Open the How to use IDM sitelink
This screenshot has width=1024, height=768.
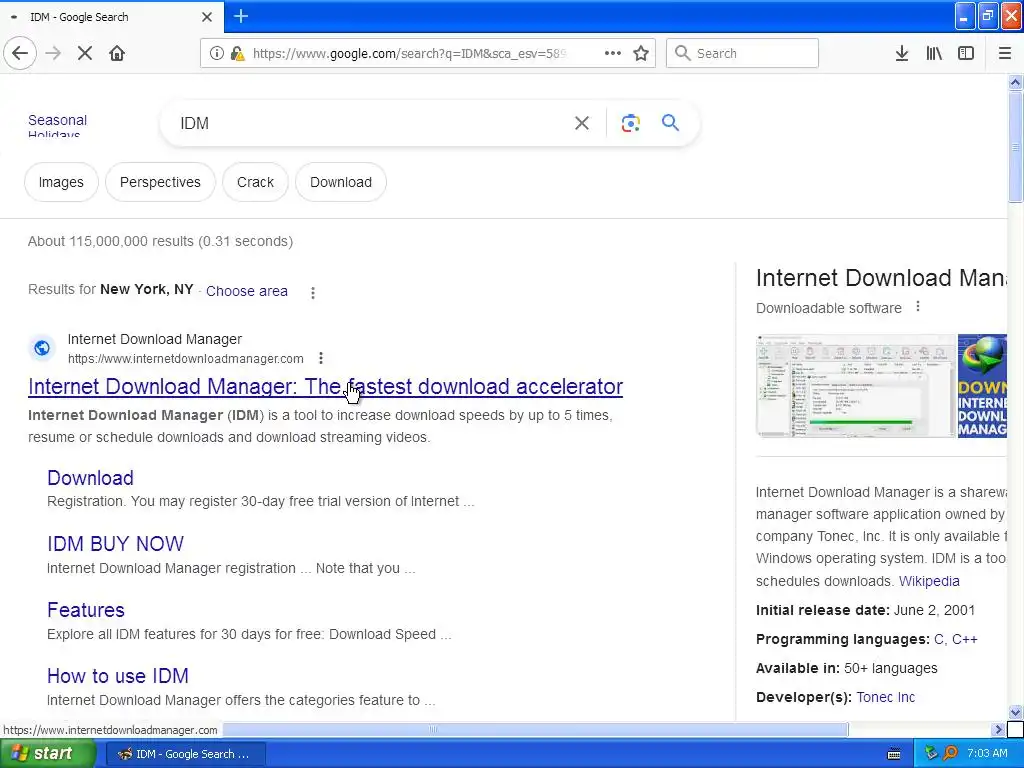118,676
